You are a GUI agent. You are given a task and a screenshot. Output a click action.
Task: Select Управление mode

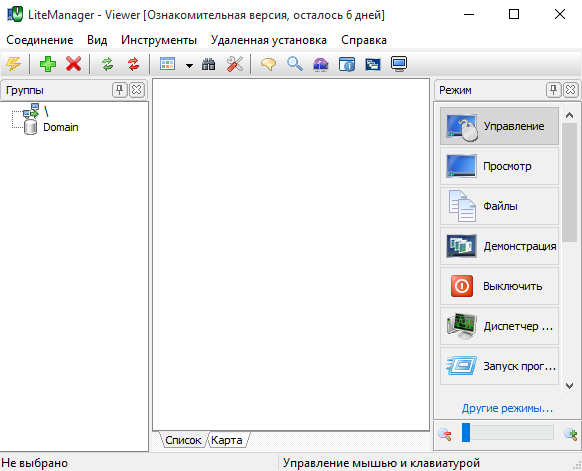point(499,126)
